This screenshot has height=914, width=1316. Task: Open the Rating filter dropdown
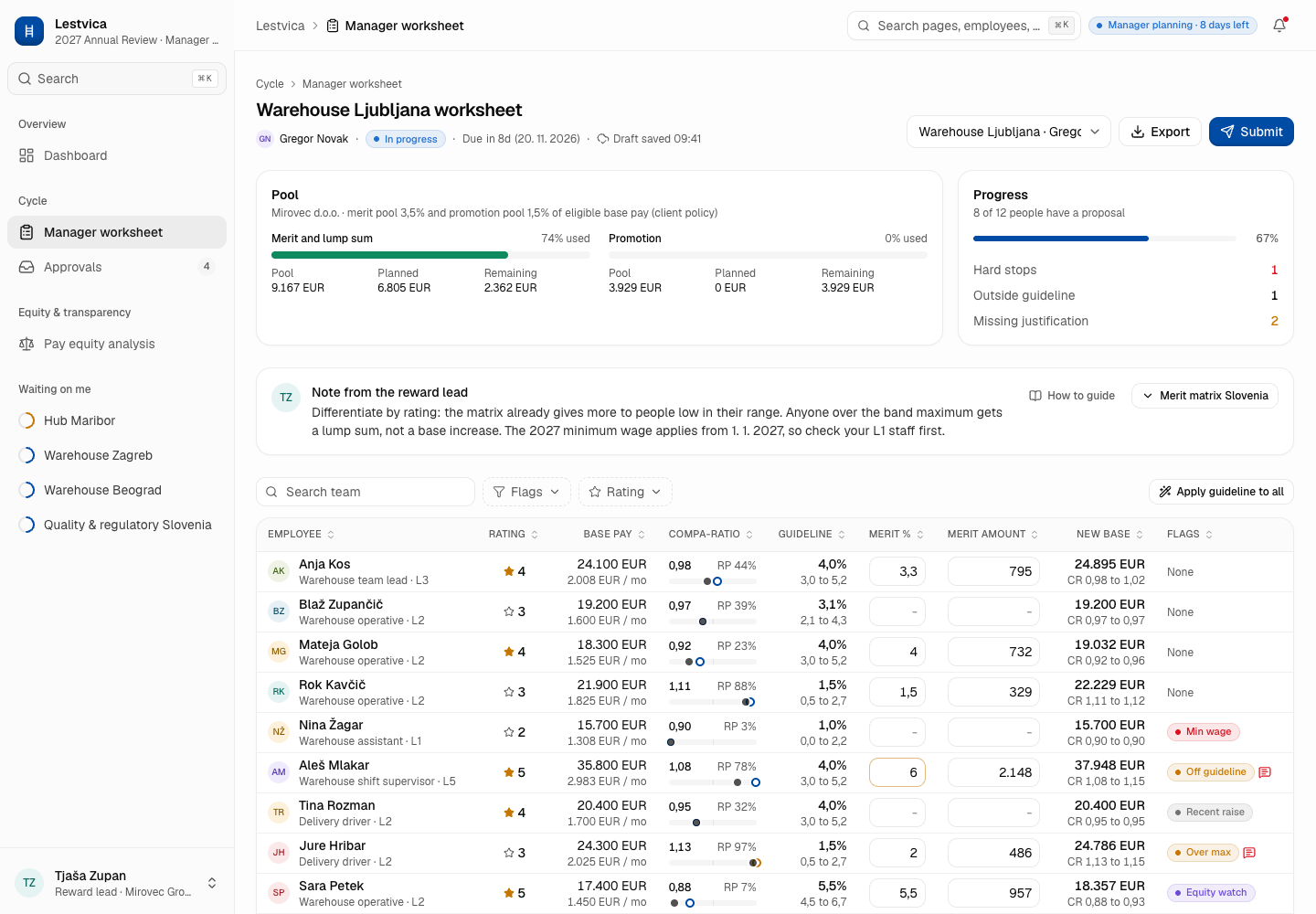click(x=625, y=492)
